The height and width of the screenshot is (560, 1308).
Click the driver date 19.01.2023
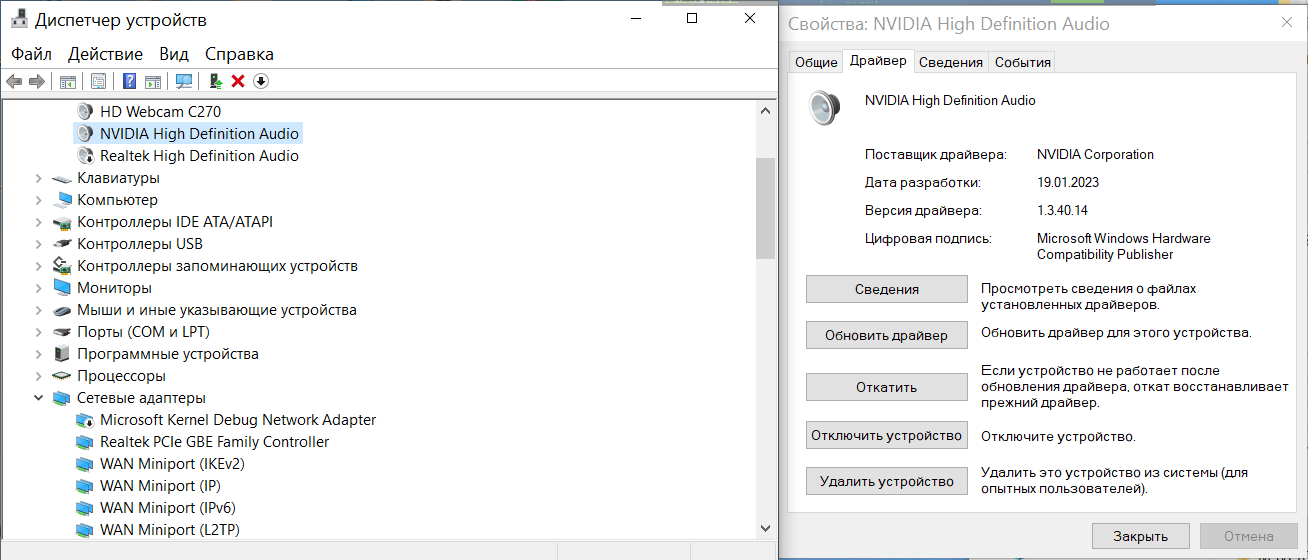pyautogui.click(x=1070, y=183)
